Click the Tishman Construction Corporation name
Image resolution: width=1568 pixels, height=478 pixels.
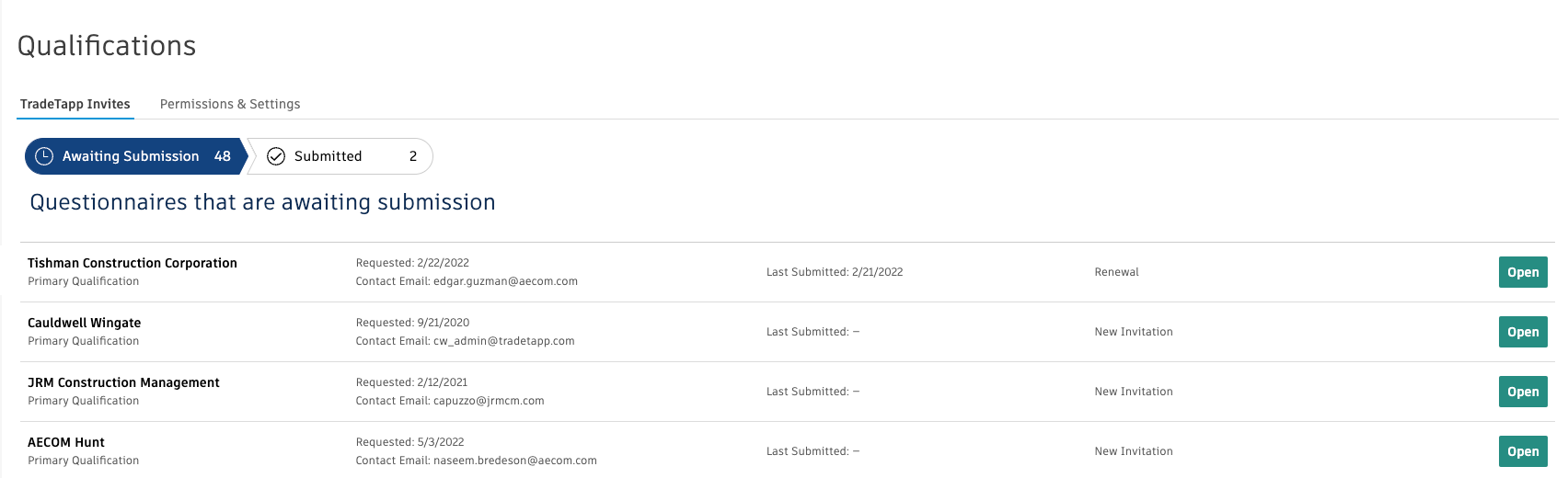[133, 263]
